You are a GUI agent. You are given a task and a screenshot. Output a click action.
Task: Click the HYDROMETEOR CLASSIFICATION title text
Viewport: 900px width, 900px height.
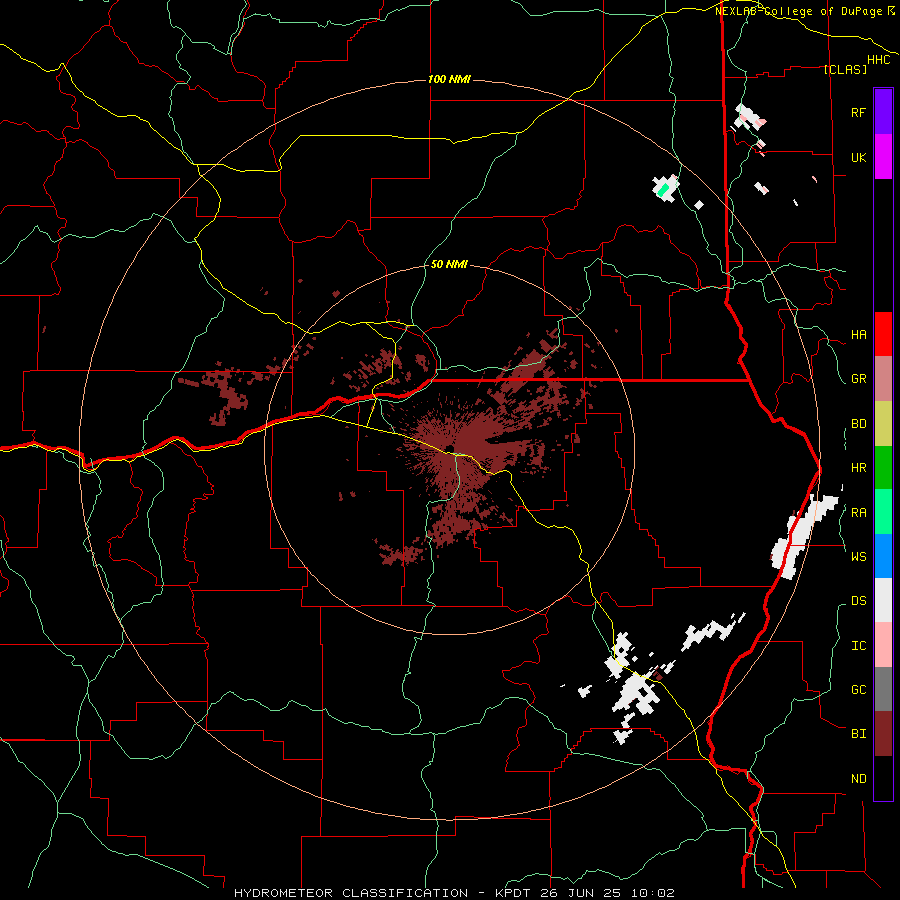point(351,893)
